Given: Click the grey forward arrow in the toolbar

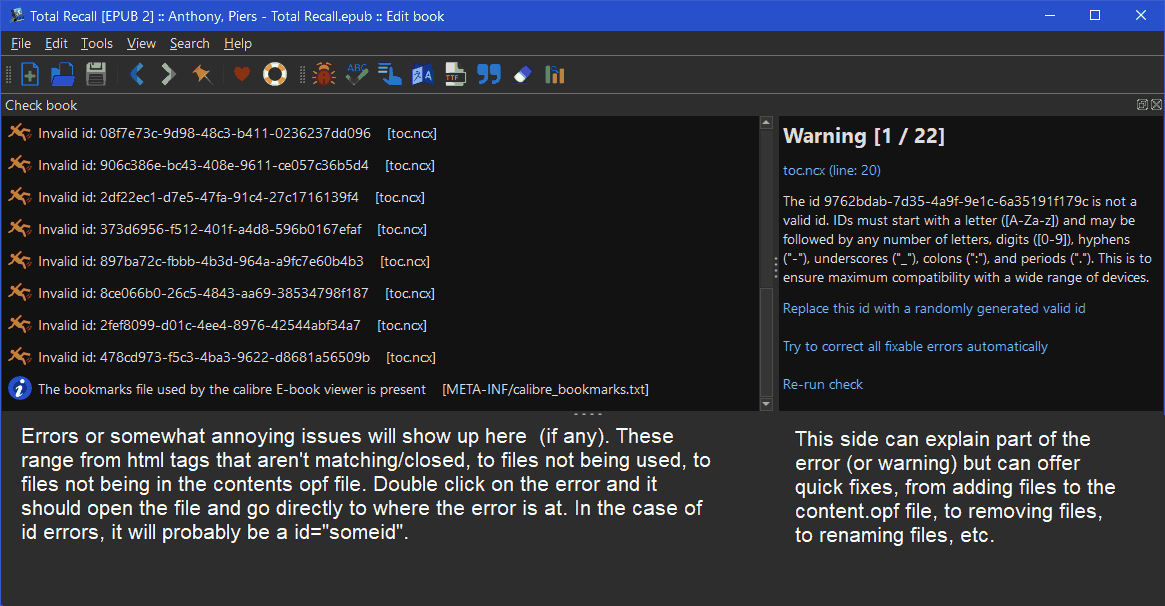Looking at the screenshot, I should (x=169, y=74).
